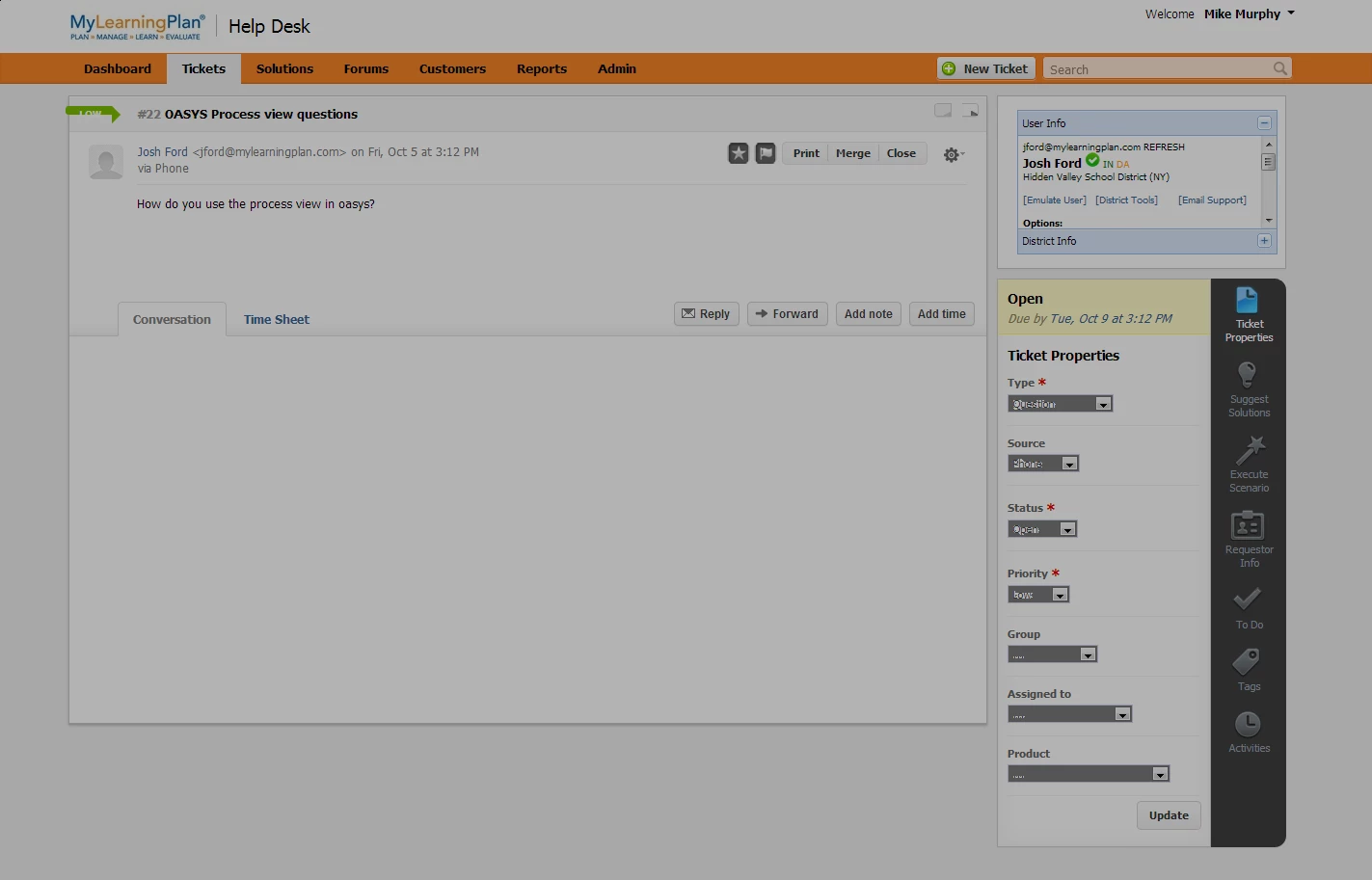Collapse the User Info section
1372x880 pixels.
(1264, 123)
